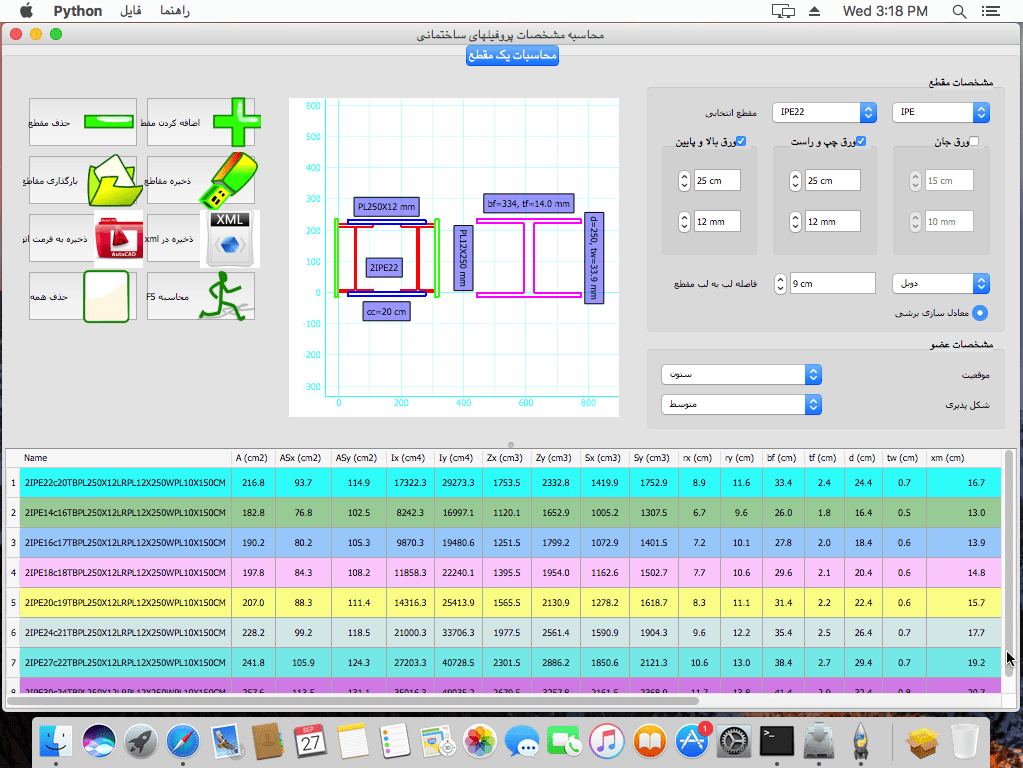This screenshot has width=1023, height=768.
Task: Click the green plus add section icon
Action: [237, 123]
